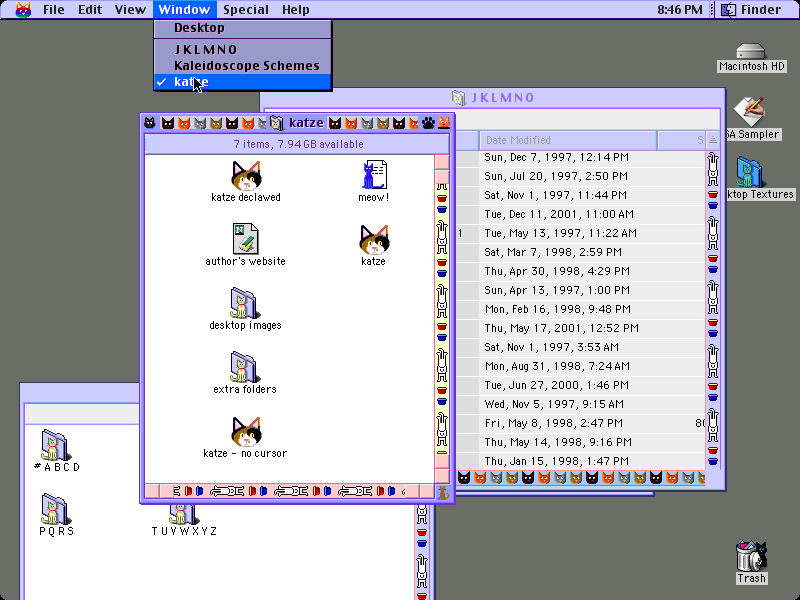Screen dimensions: 800x600
Task: Click the katze window vertical scrollbar
Action: [x=442, y=319]
